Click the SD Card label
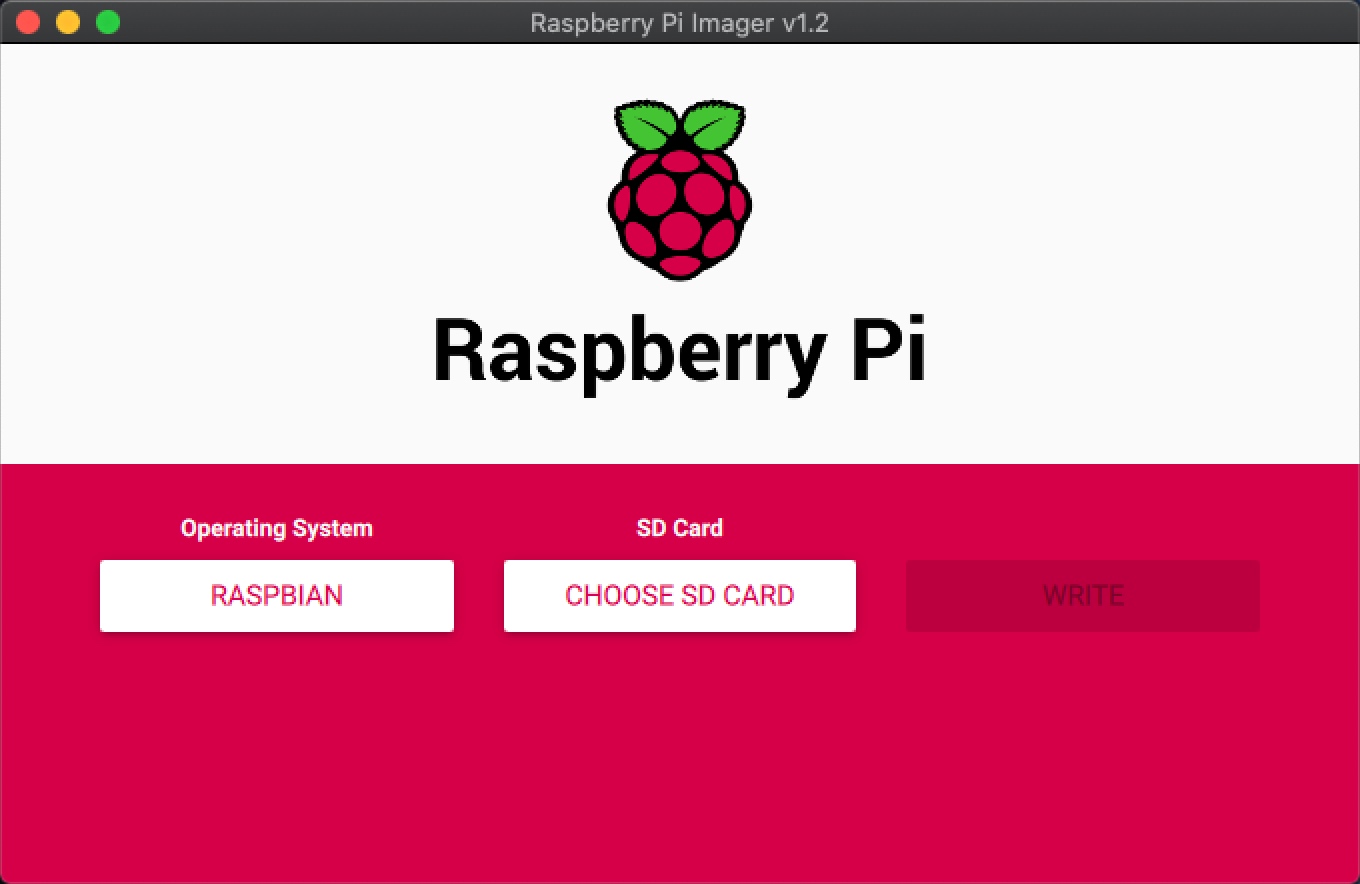The image size is (1360, 884). pyautogui.click(x=679, y=528)
